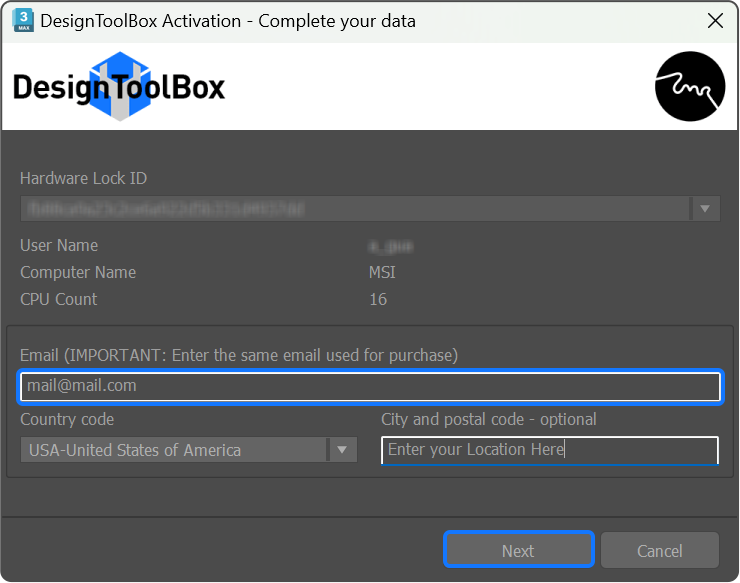Click the 'Country code' label
The width and height of the screenshot is (740, 583).
tap(67, 419)
